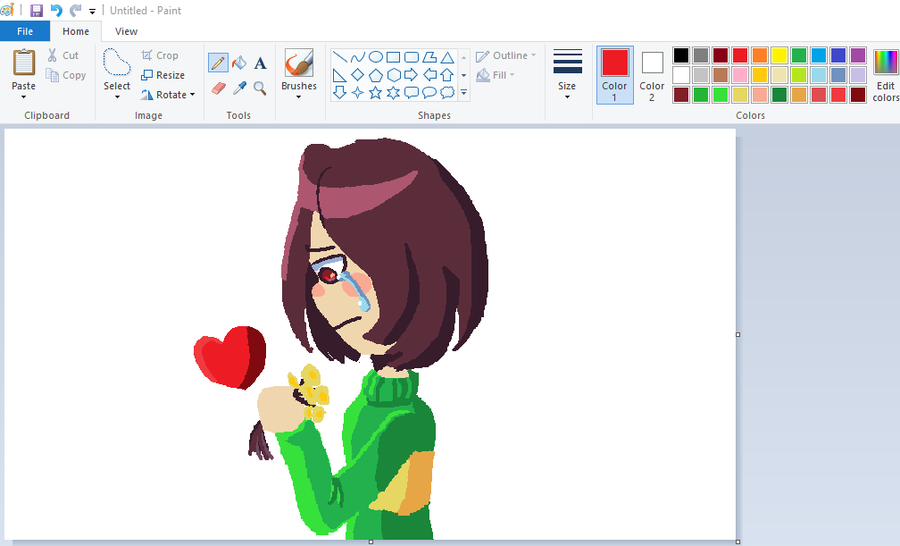Choose the Pentagon shape
This screenshot has height=546, width=900.
coord(375,75)
